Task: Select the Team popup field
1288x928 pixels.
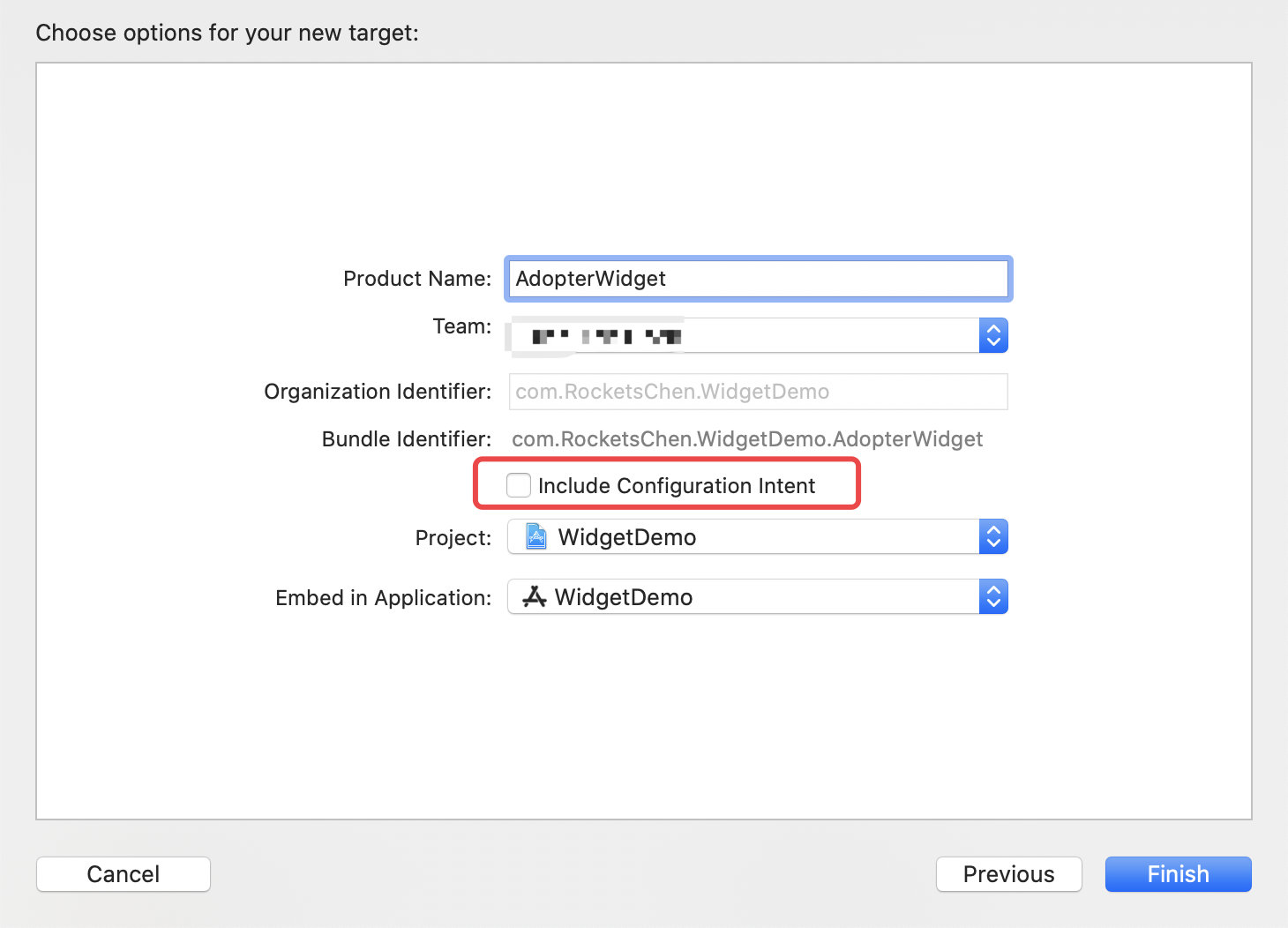Action: click(758, 335)
